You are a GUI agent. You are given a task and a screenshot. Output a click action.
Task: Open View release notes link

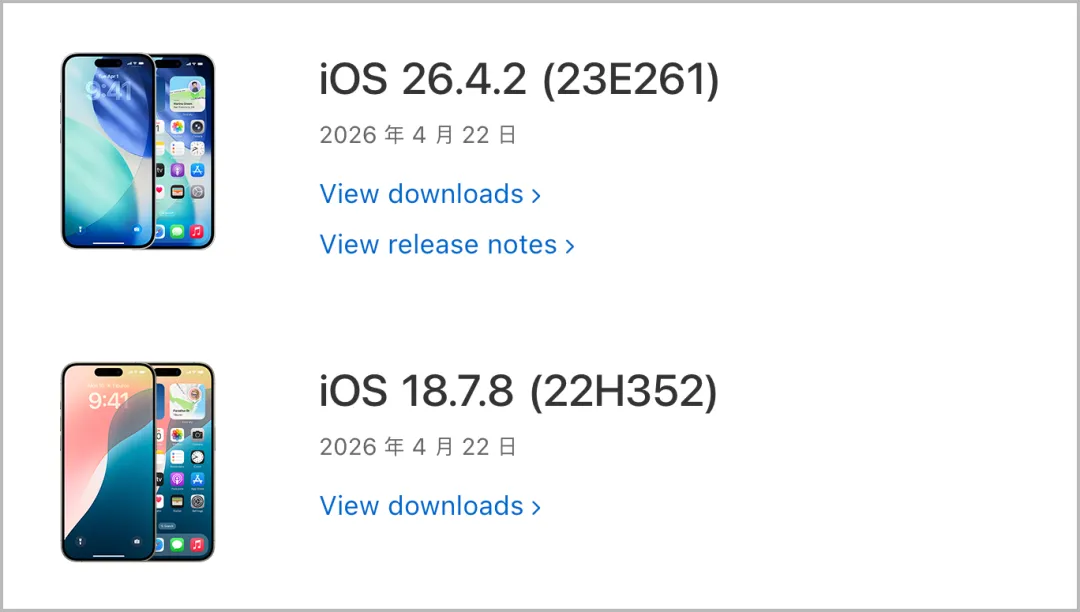[438, 245]
